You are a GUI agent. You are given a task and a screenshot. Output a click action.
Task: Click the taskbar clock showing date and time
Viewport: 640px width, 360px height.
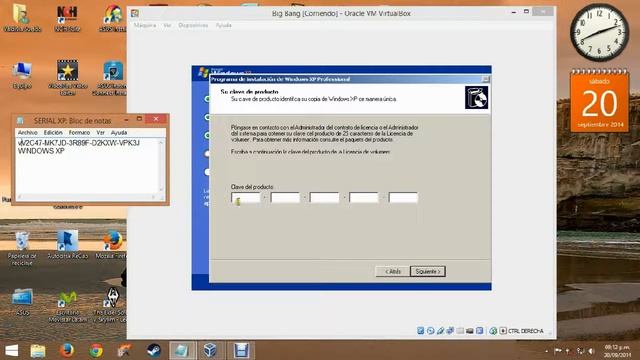(x=617, y=351)
